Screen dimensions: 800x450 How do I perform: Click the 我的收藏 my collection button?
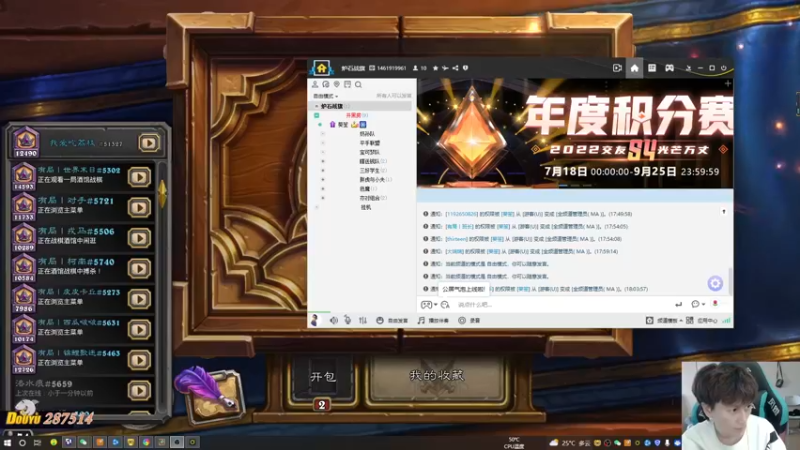pos(437,376)
